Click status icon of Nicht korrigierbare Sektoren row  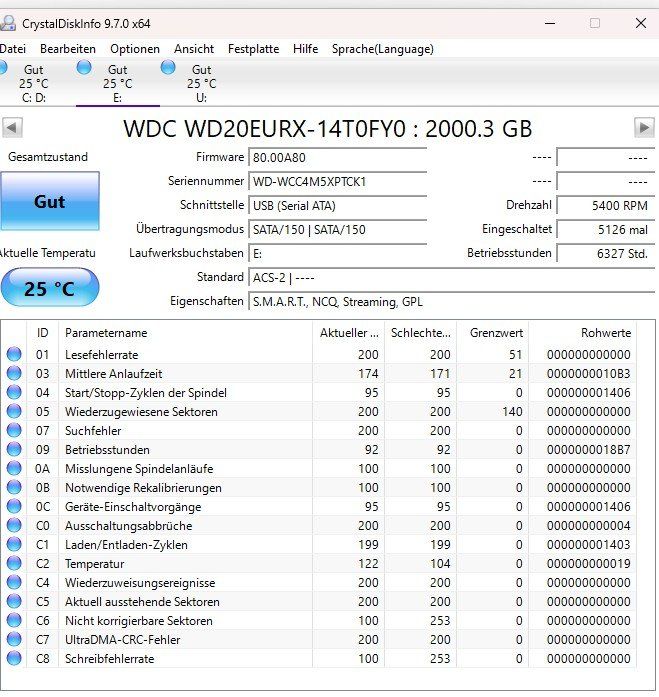pos(14,621)
